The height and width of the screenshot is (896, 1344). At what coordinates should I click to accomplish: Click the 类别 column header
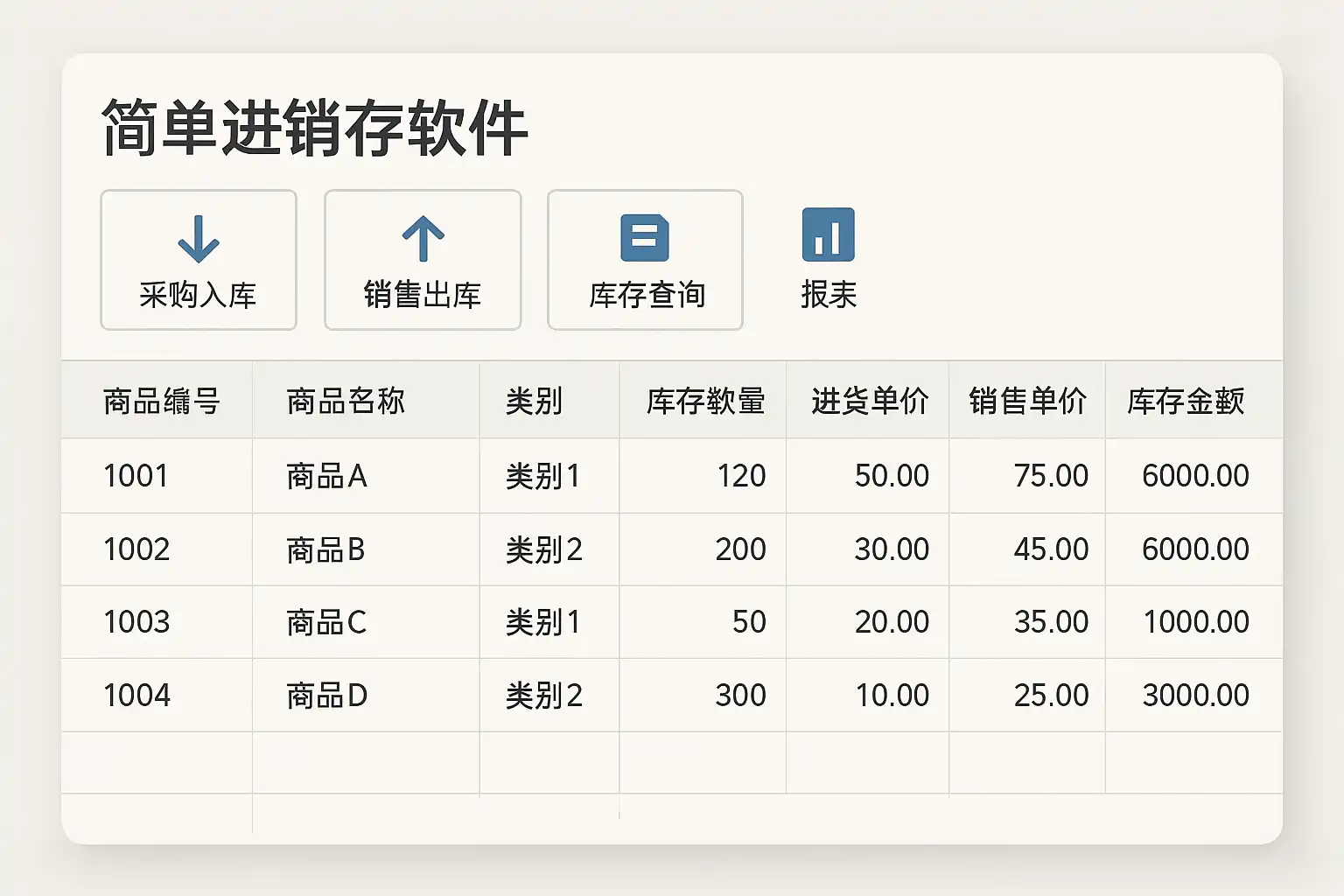point(534,402)
